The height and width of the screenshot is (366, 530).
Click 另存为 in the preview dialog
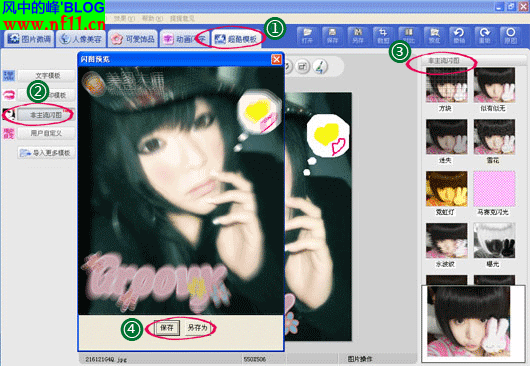pos(198,328)
